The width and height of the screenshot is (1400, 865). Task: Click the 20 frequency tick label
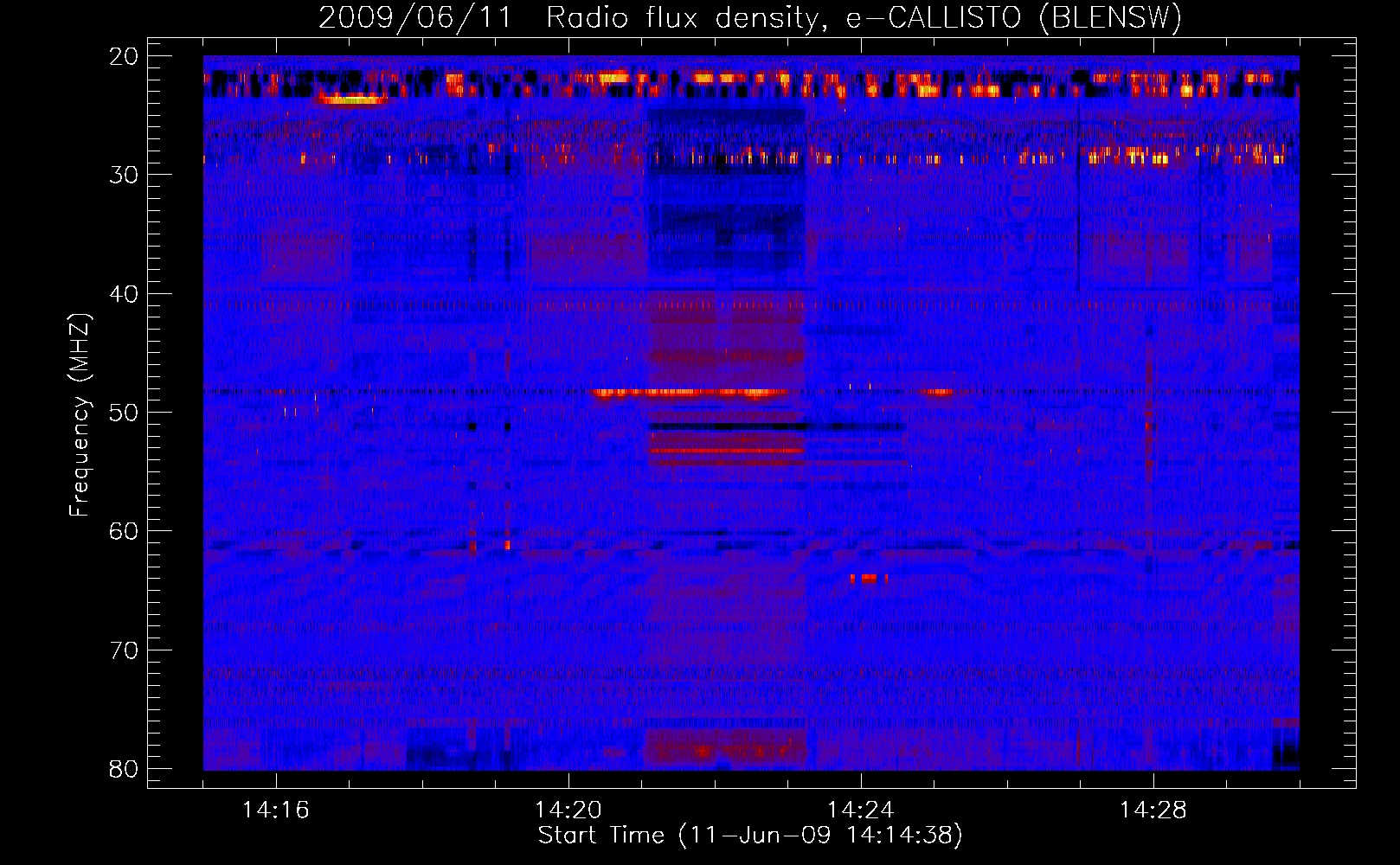(x=124, y=56)
